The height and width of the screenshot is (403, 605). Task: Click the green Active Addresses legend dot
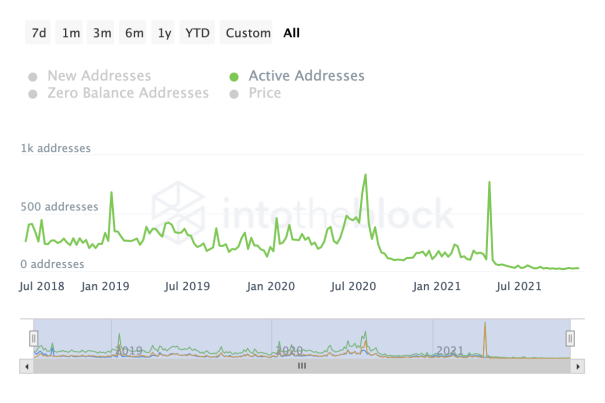234,76
